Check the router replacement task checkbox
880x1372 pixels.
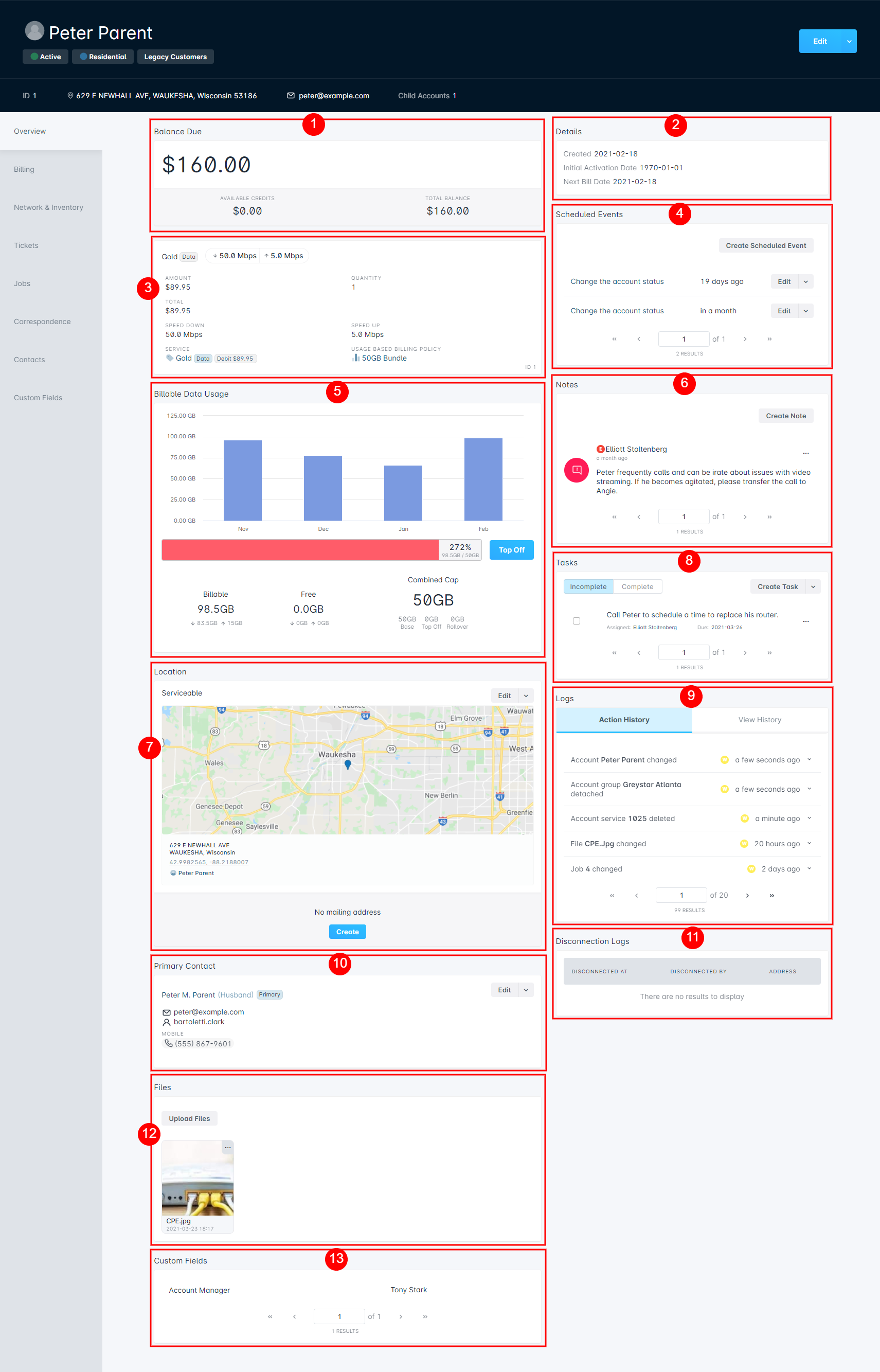(577, 620)
